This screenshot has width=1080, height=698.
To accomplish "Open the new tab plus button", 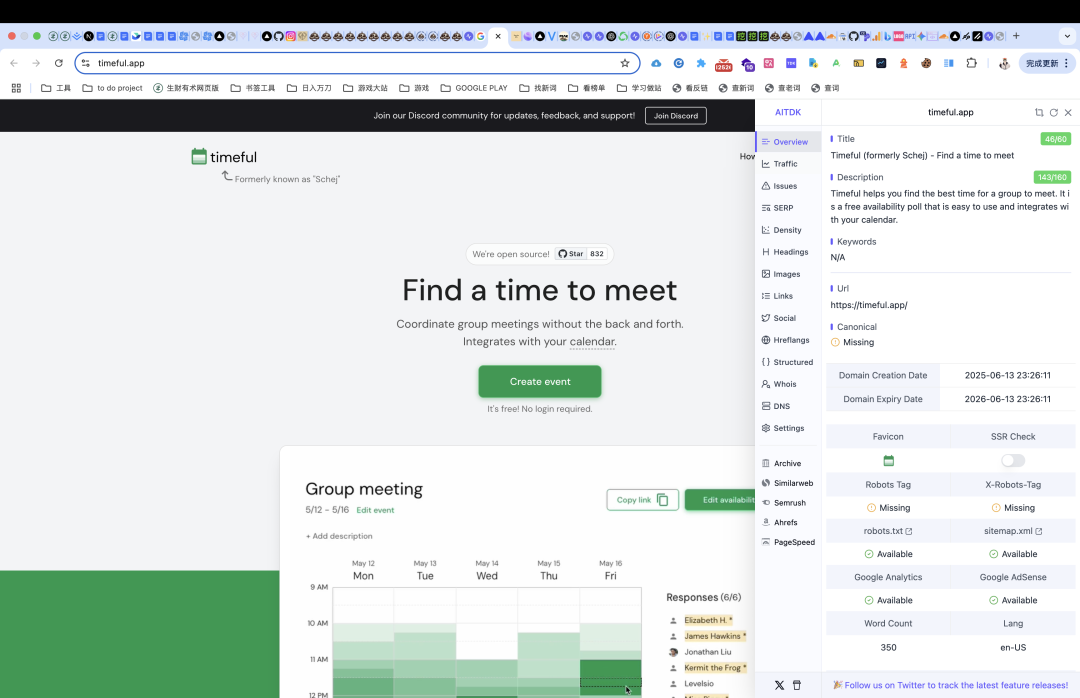I will [x=1016, y=36].
